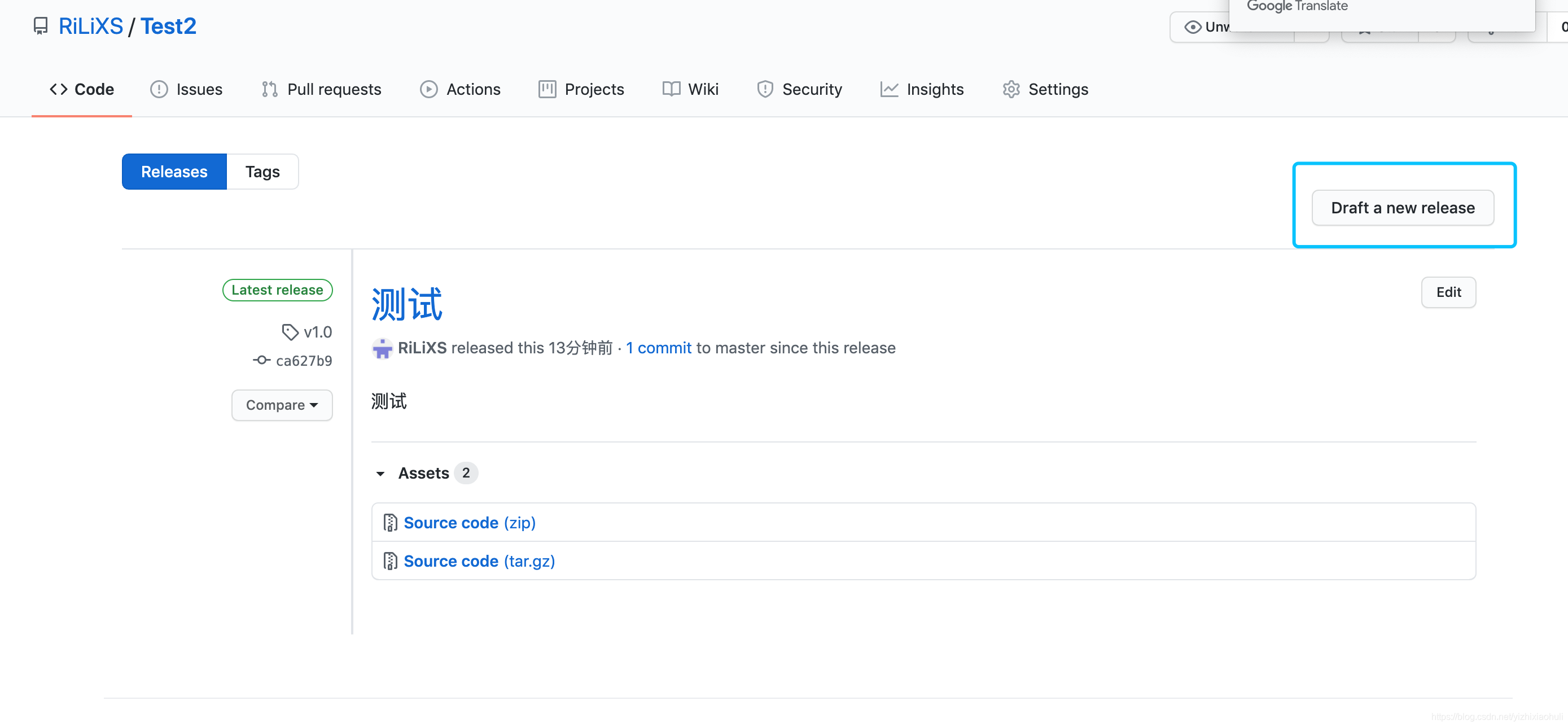Open the Compare dropdown

(282, 405)
